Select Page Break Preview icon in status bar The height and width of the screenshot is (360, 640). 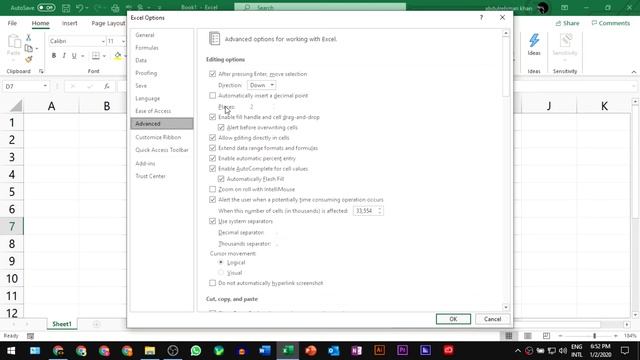tap(546, 336)
